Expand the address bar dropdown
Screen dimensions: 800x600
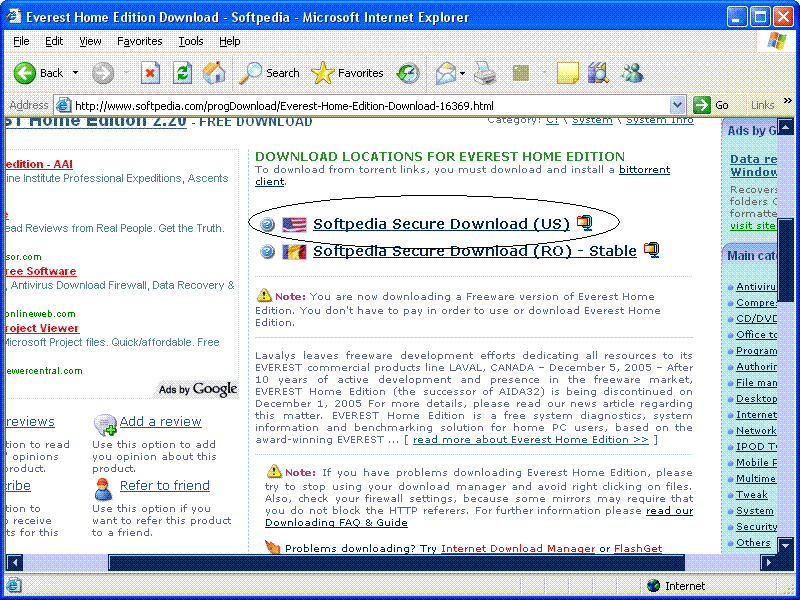click(677, 105)
